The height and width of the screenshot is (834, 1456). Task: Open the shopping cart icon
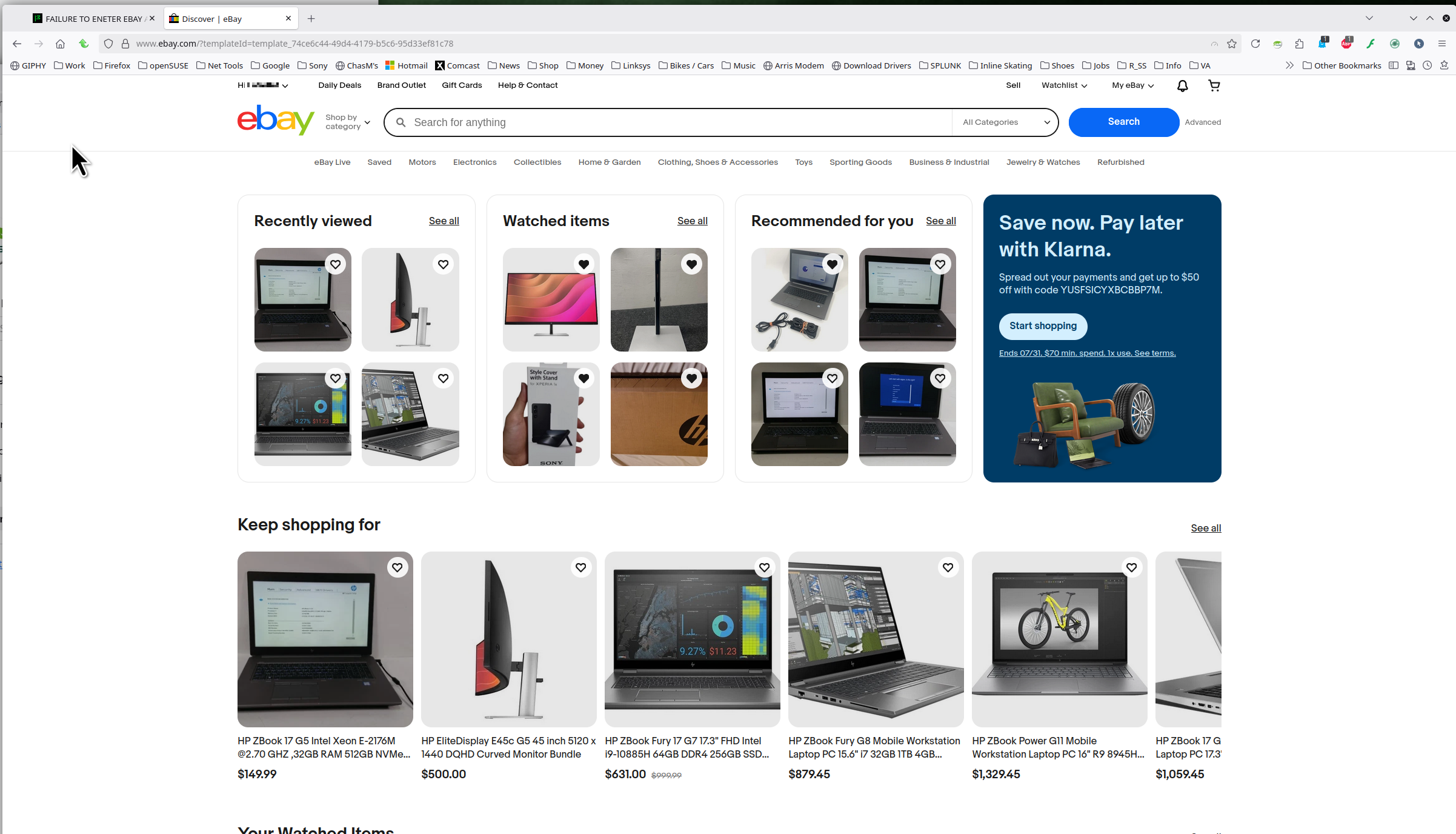[1214, 86]
